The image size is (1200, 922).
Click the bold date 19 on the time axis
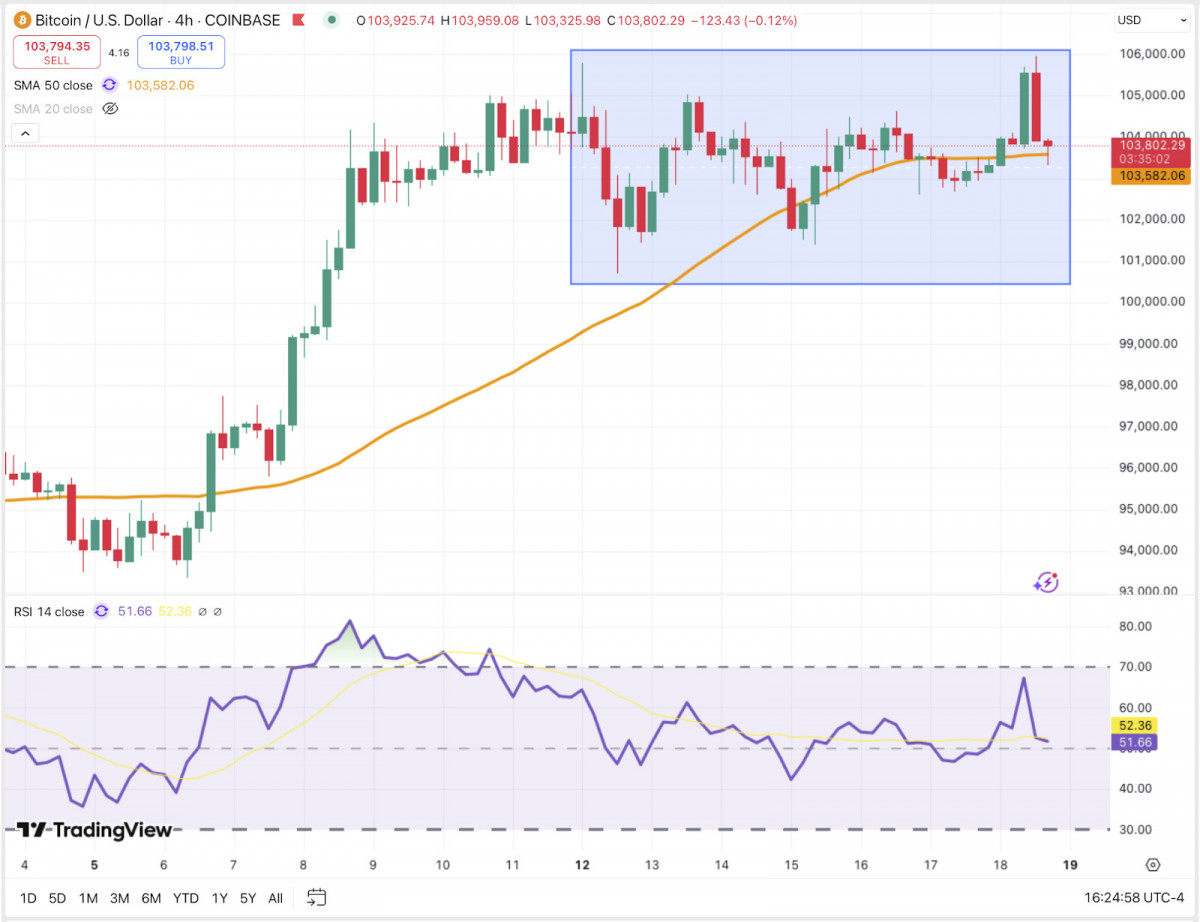[1070, 865]
